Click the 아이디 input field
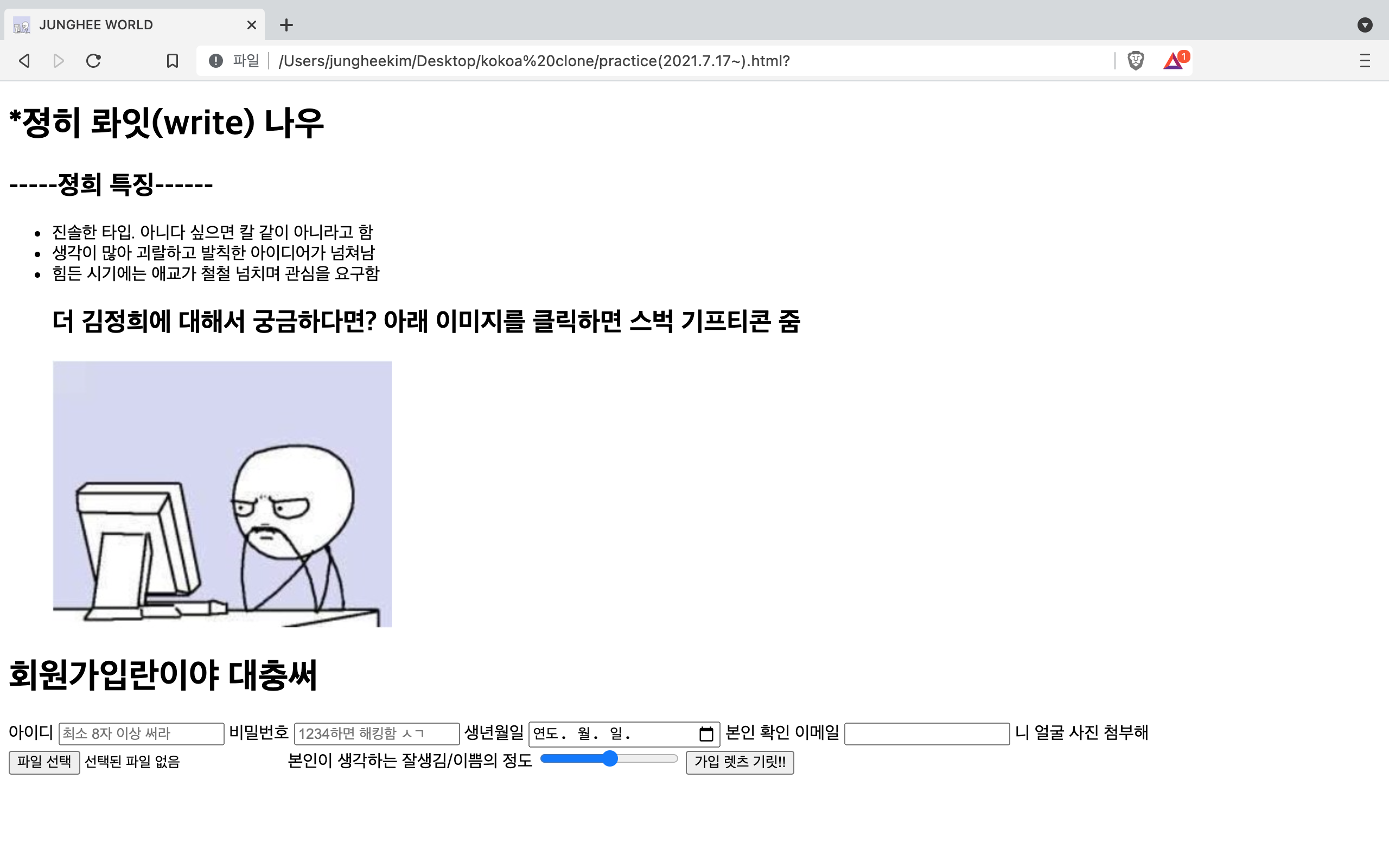This screenshot has height=868, width=1389. pos(141,733)
